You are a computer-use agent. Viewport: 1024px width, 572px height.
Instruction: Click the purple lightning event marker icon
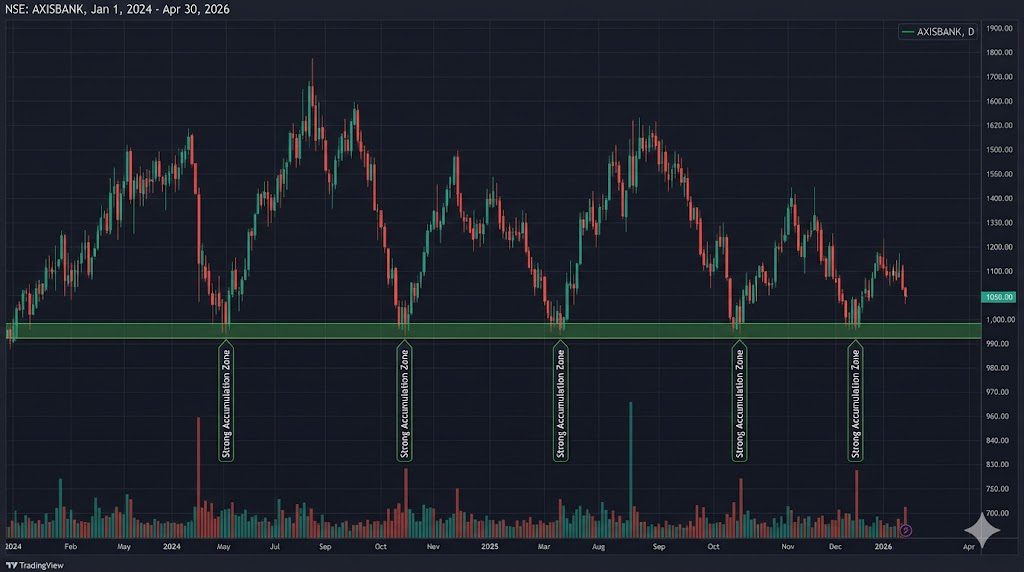tap(906, 530)
